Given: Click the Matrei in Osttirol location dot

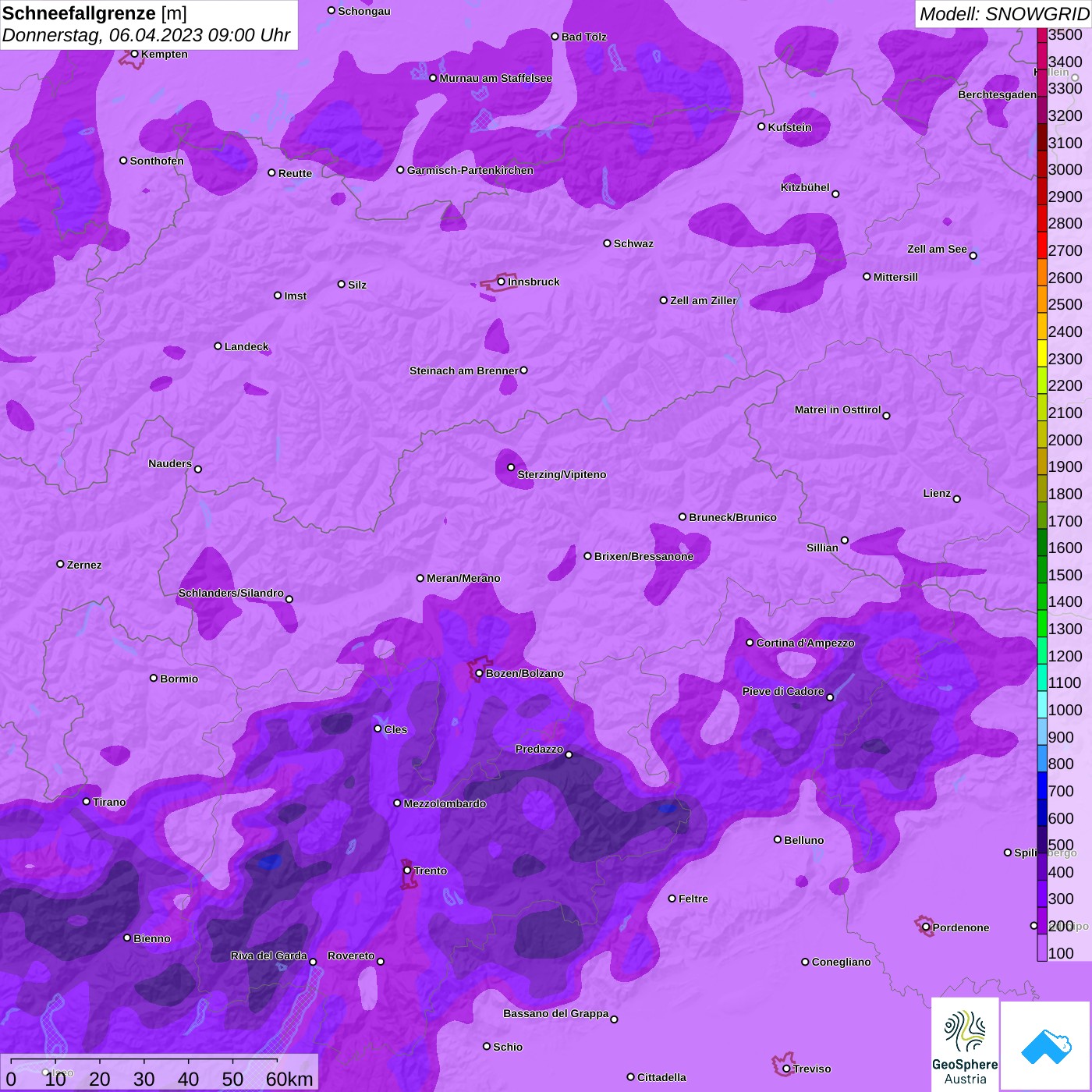Looking at the screenshot, I should pos(886,416).
